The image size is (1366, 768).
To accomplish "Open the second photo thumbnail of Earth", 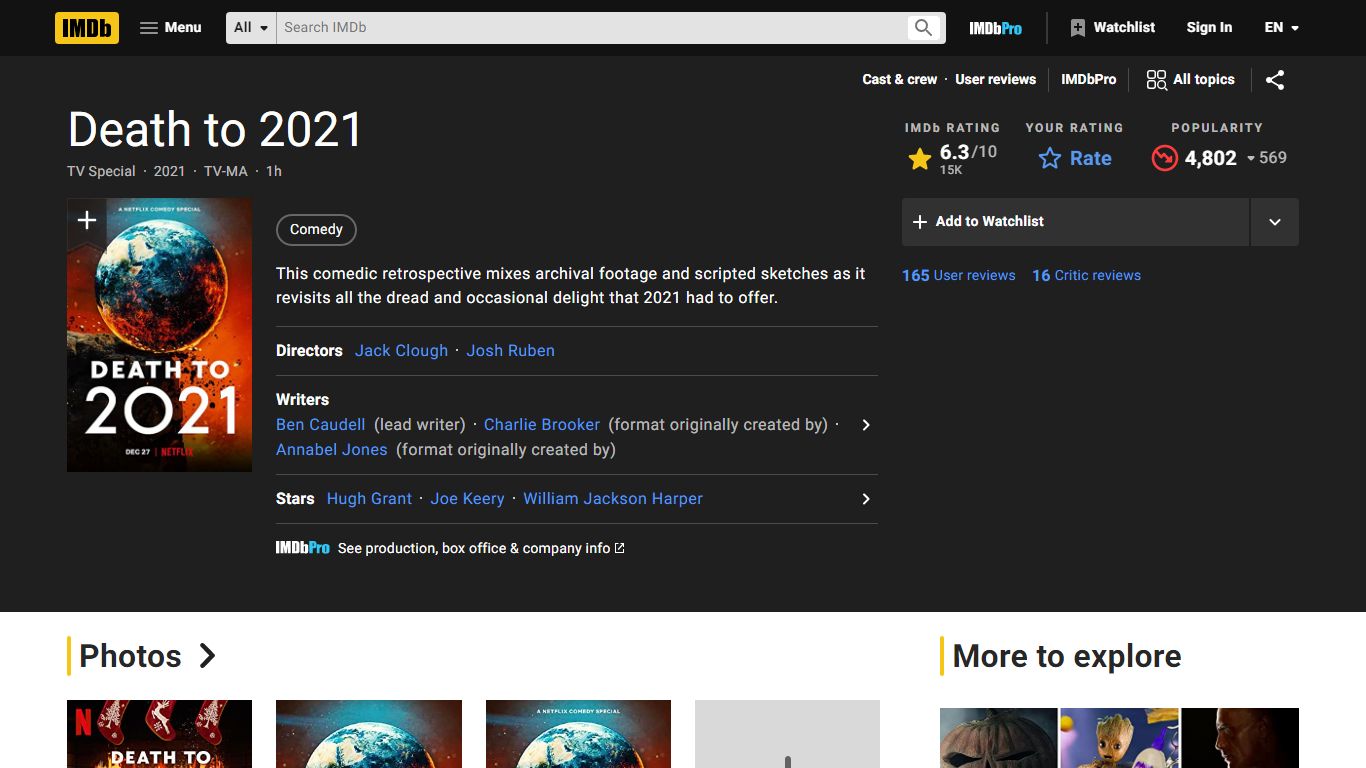I will tap(369, 734).
